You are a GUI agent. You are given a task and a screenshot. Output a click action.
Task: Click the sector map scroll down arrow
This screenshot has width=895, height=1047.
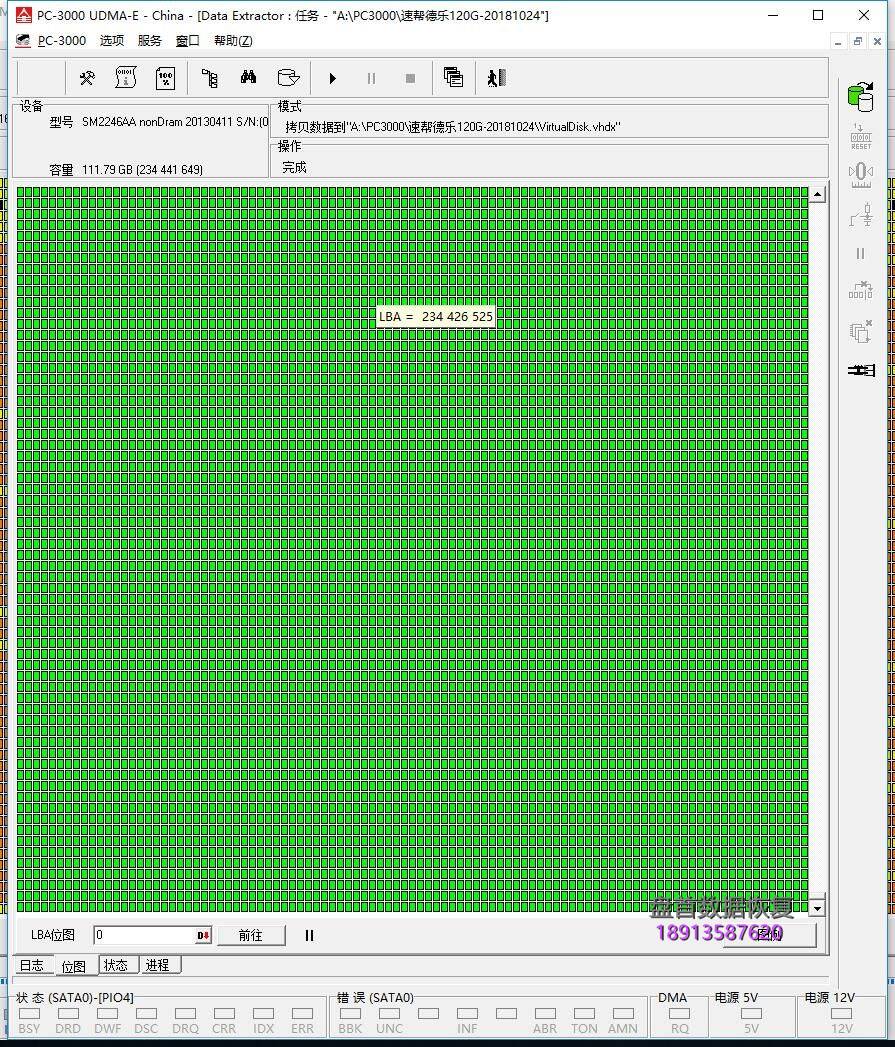click(818, 908)
